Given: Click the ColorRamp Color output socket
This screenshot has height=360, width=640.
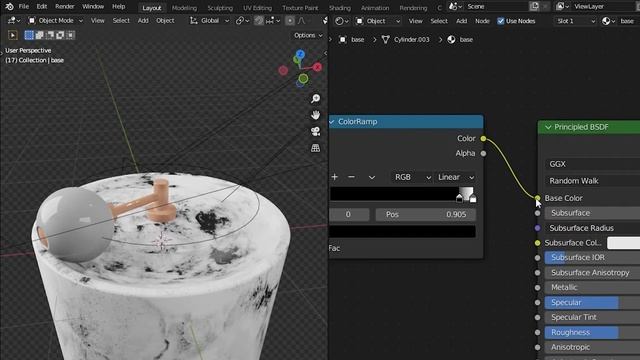Looking at the screenshot, I should pyautogui.click(x=483, y=139).
